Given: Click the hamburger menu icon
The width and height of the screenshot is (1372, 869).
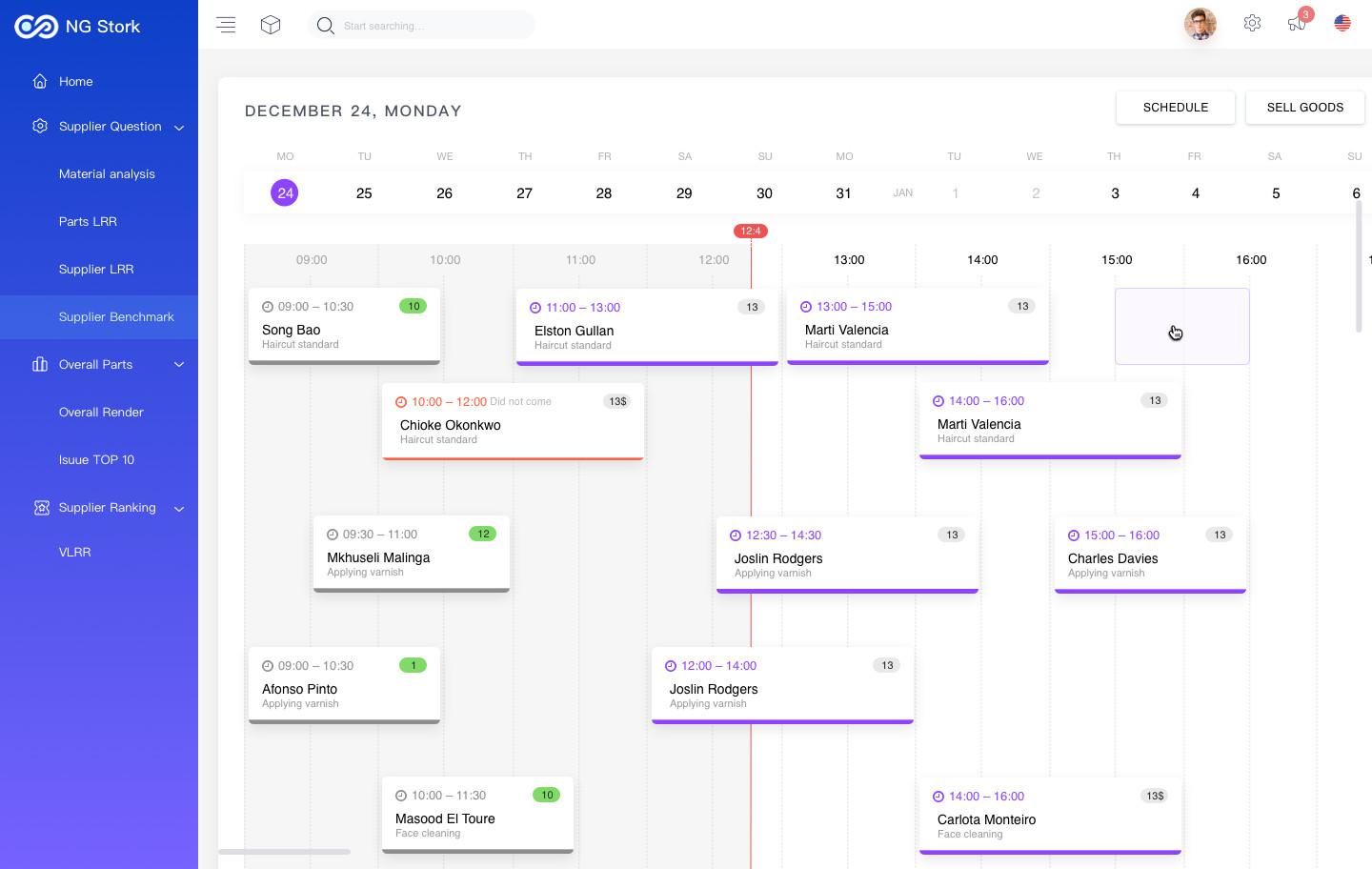Looking at the screenshot, I should point(226,25).
